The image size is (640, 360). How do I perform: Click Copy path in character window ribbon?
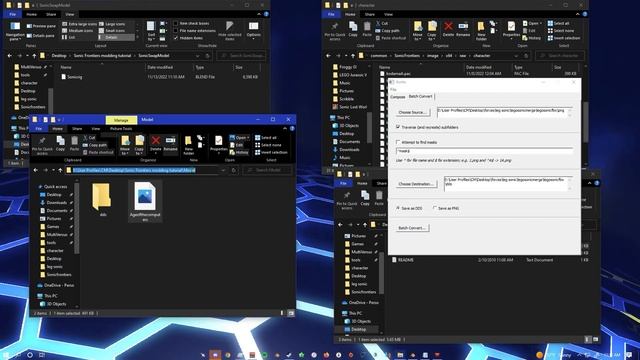tap(387, 31)
